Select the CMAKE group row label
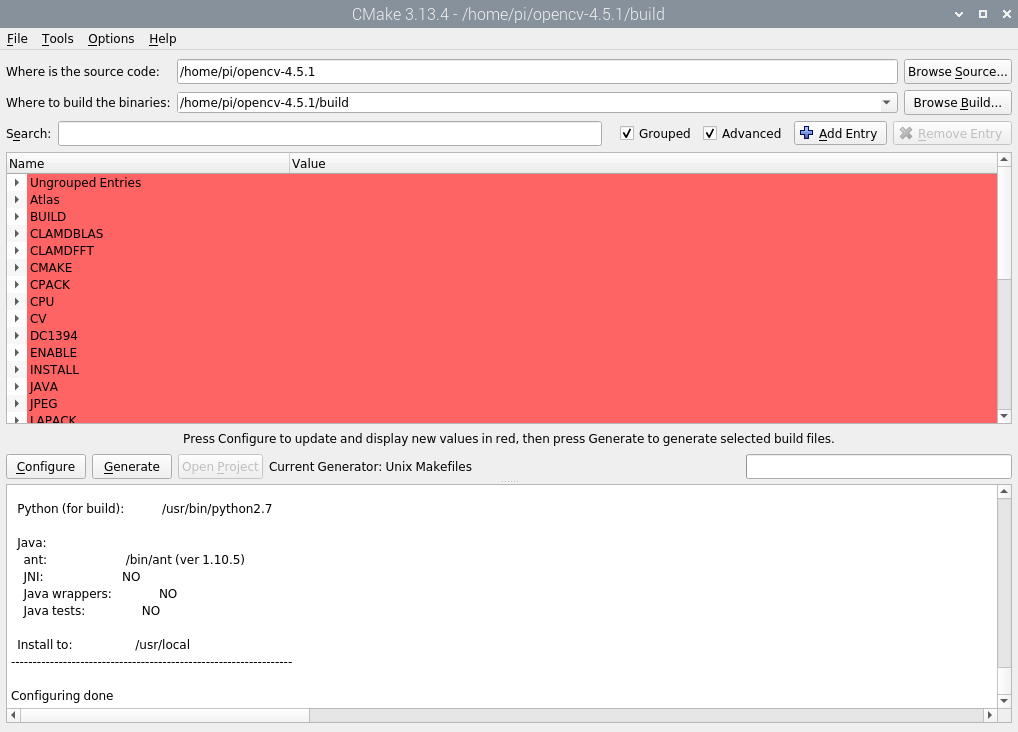1018x732 pixels. (x=51, y=268)
